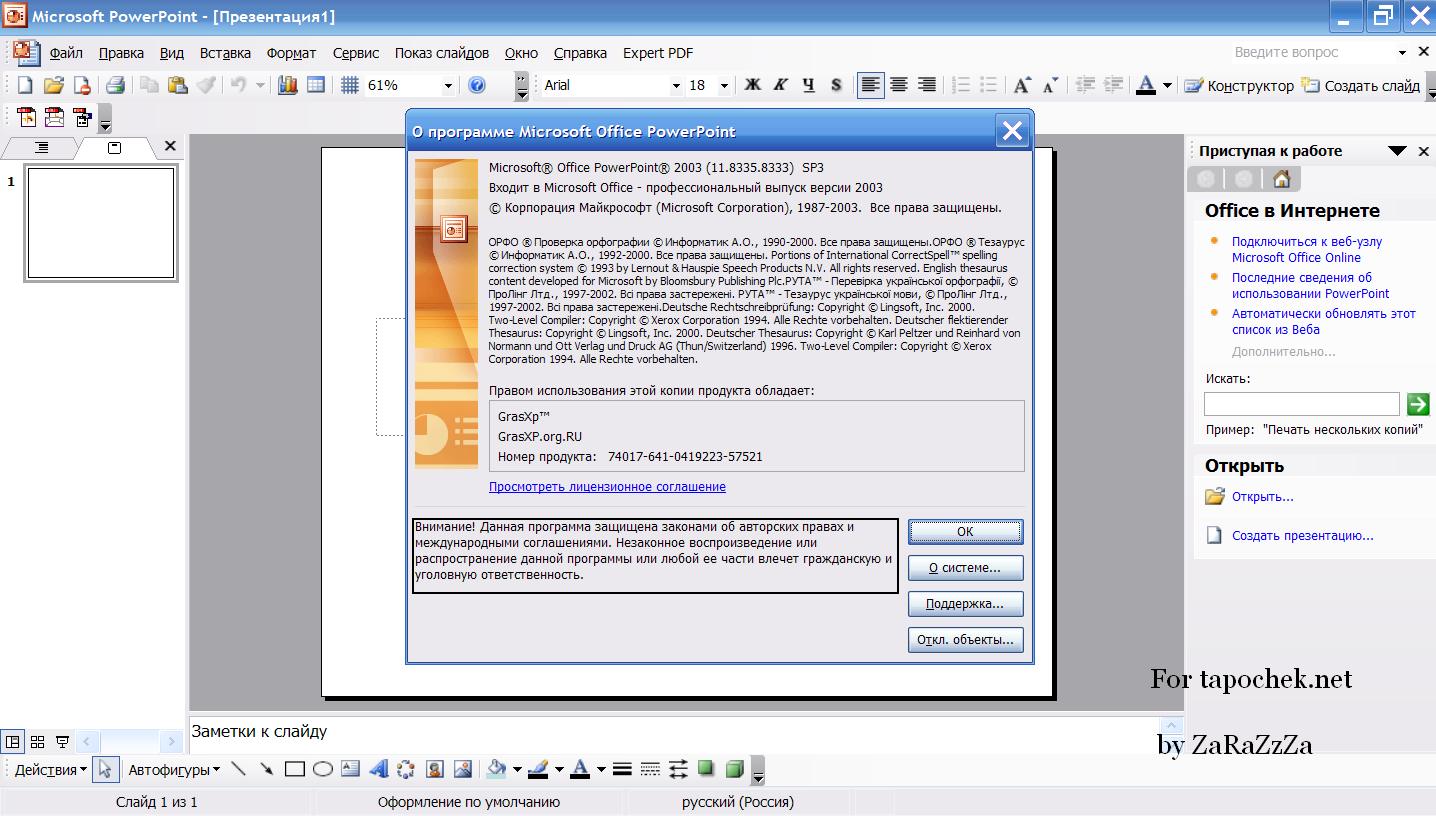Insert picture from file
Screen dimensions: 1436x816
[463, 769]
